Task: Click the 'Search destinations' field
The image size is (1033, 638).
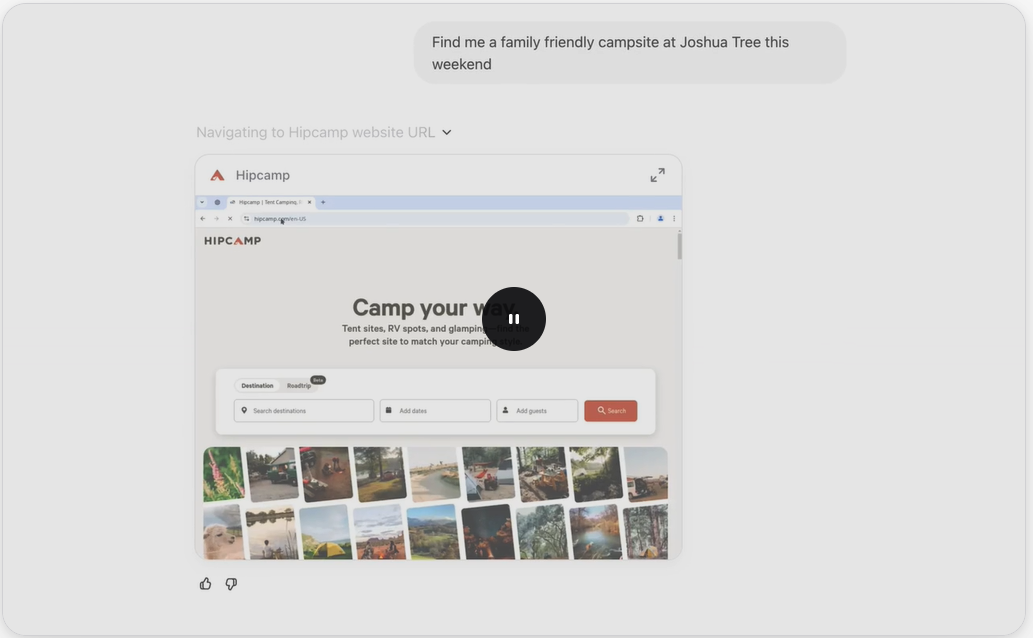Action: click(x=304, y=411)
